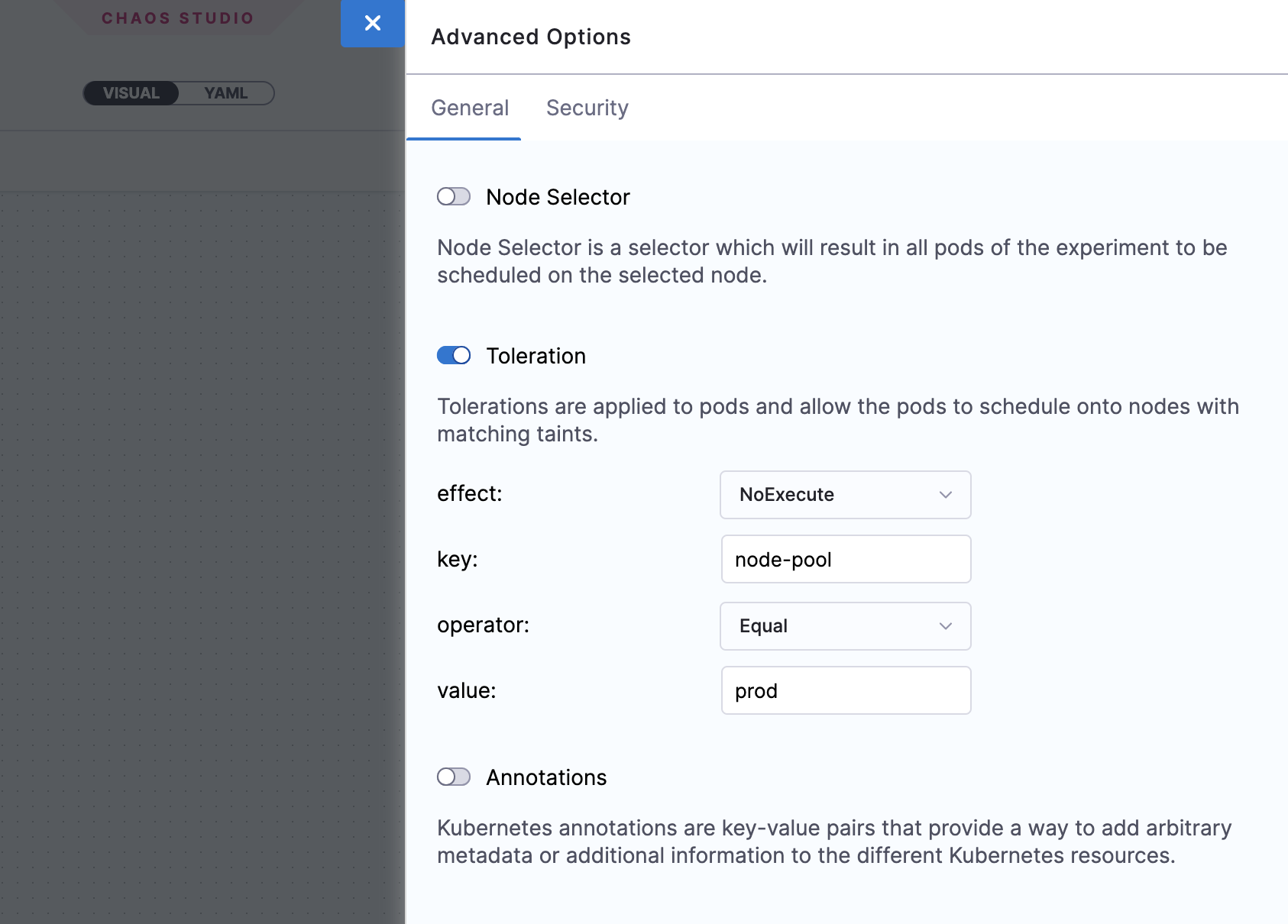Screen dimensions: 1288x924
Task: Expand the operator dropdown showing Equal
Action: click(833, 626)
